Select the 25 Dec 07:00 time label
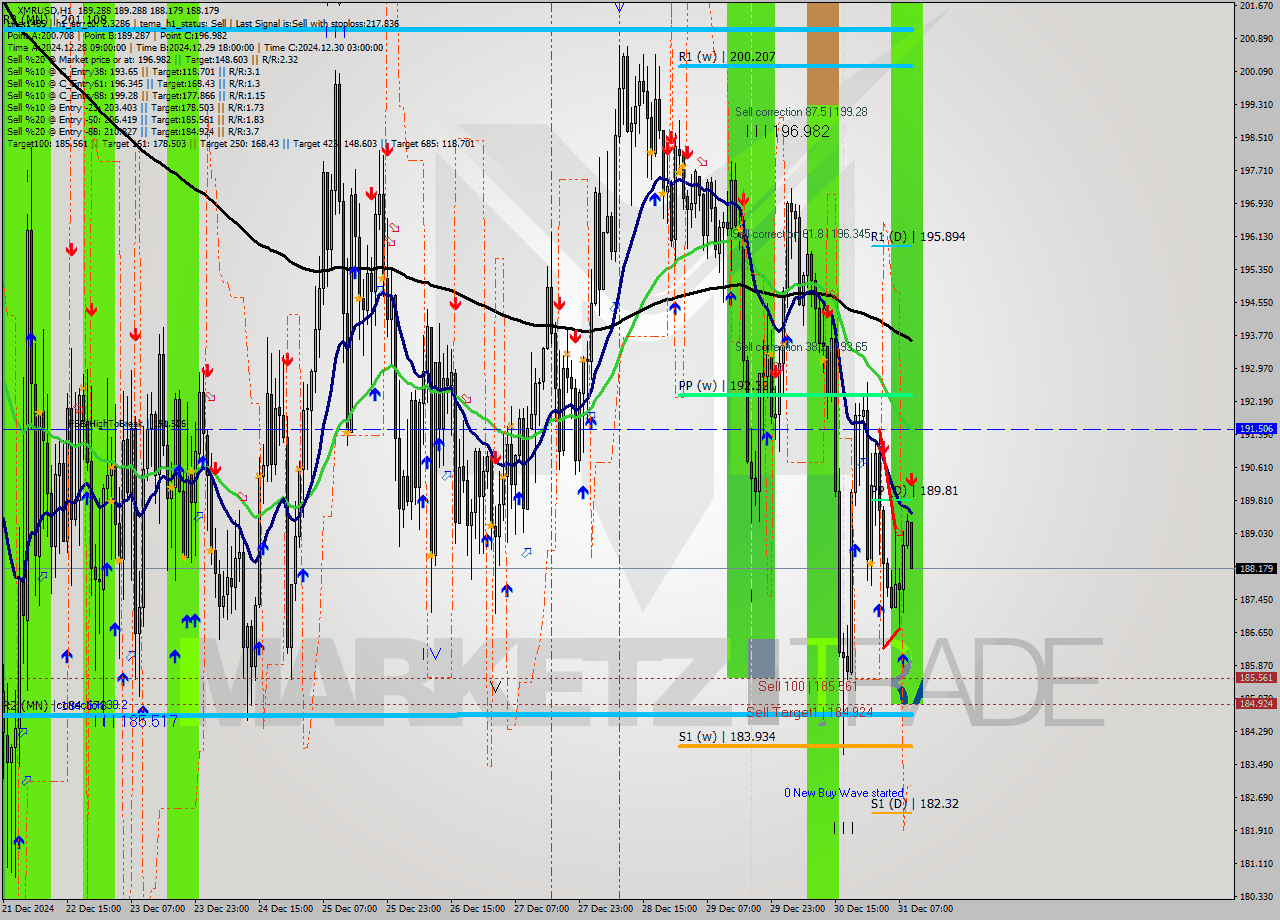1280x920 pixels. point(350,909)
